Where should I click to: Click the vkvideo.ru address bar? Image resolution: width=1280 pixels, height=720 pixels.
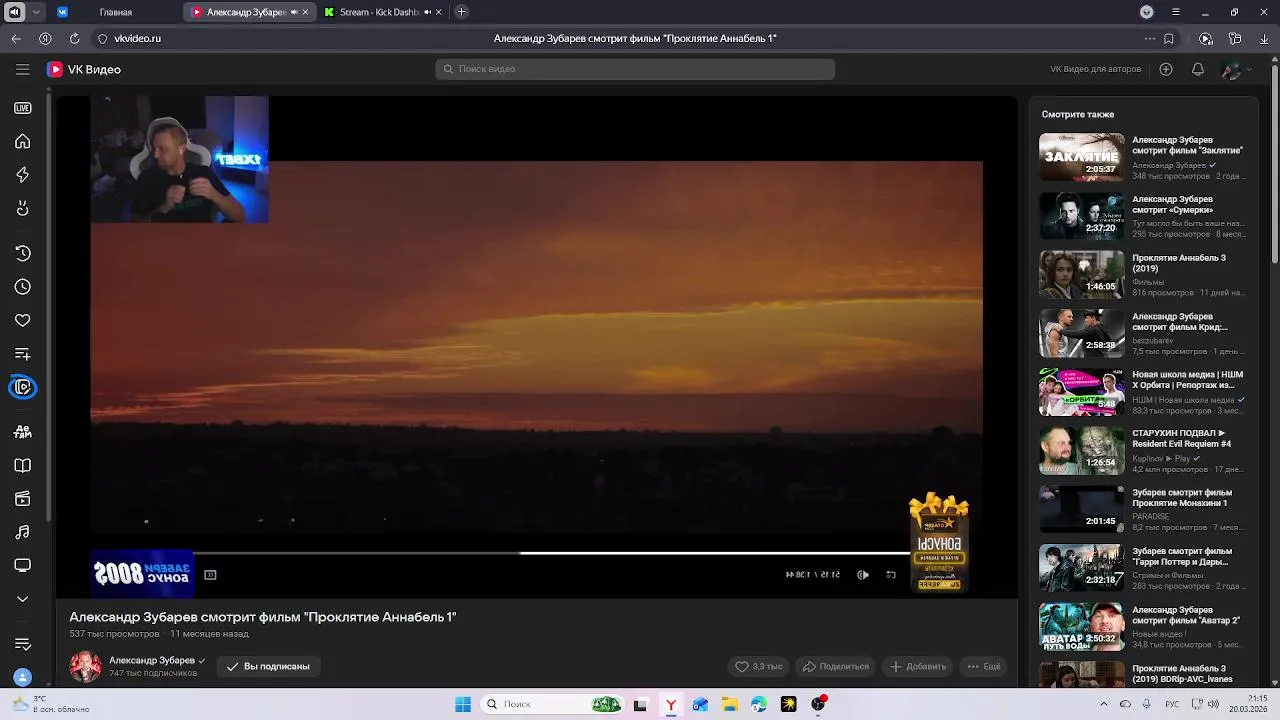coord(138,39)
